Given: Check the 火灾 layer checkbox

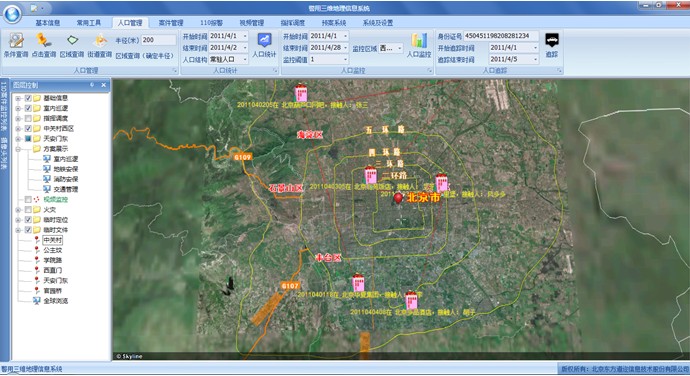Looking at the screenshot, I should (28, 210).
